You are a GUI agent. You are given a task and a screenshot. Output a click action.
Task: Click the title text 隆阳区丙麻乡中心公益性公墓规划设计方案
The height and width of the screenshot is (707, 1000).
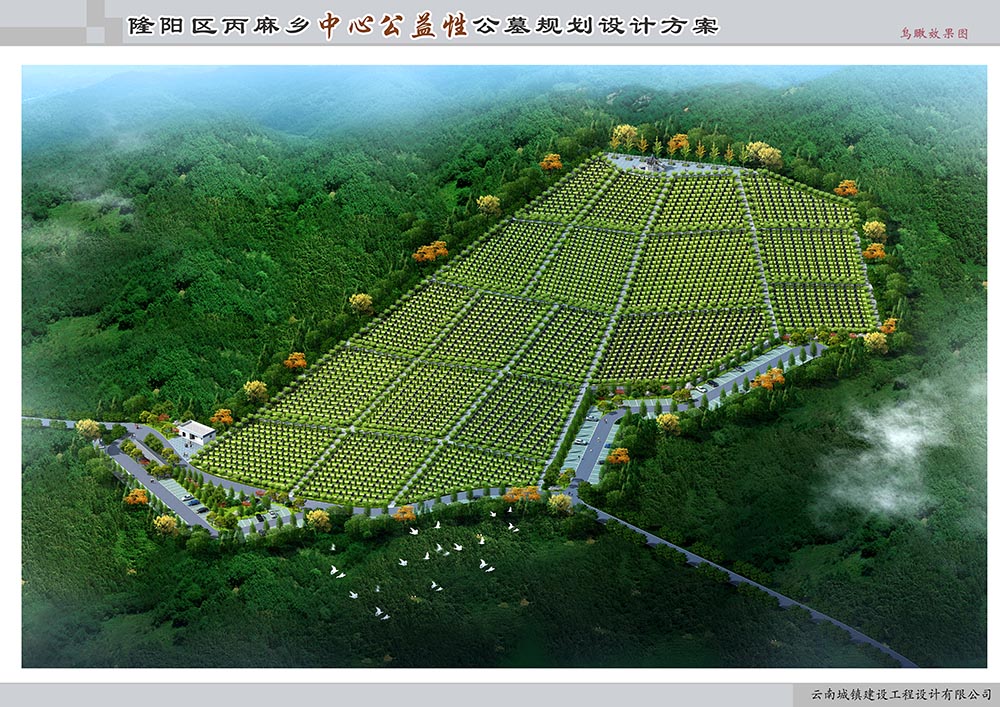pos(423,26)
